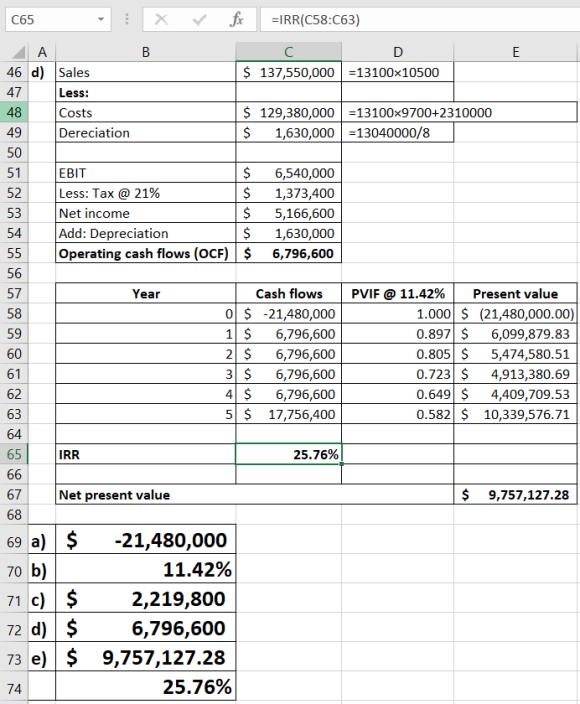Click present value 10,339,576.71 cell
The width and height of the screenshot is (580, 704).
pyautogui.click(x=515, y=414)
